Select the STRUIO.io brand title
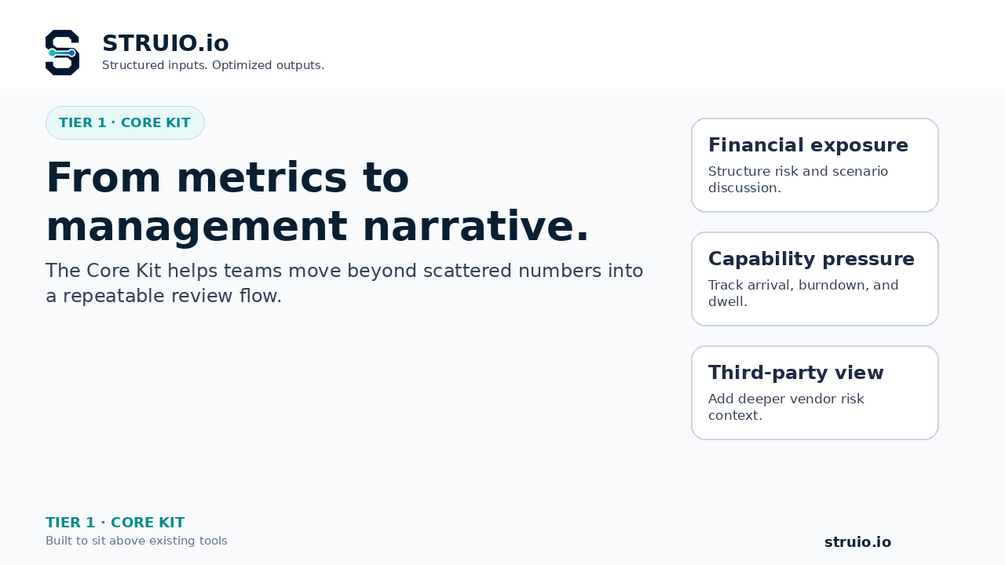 pos(165,43)
